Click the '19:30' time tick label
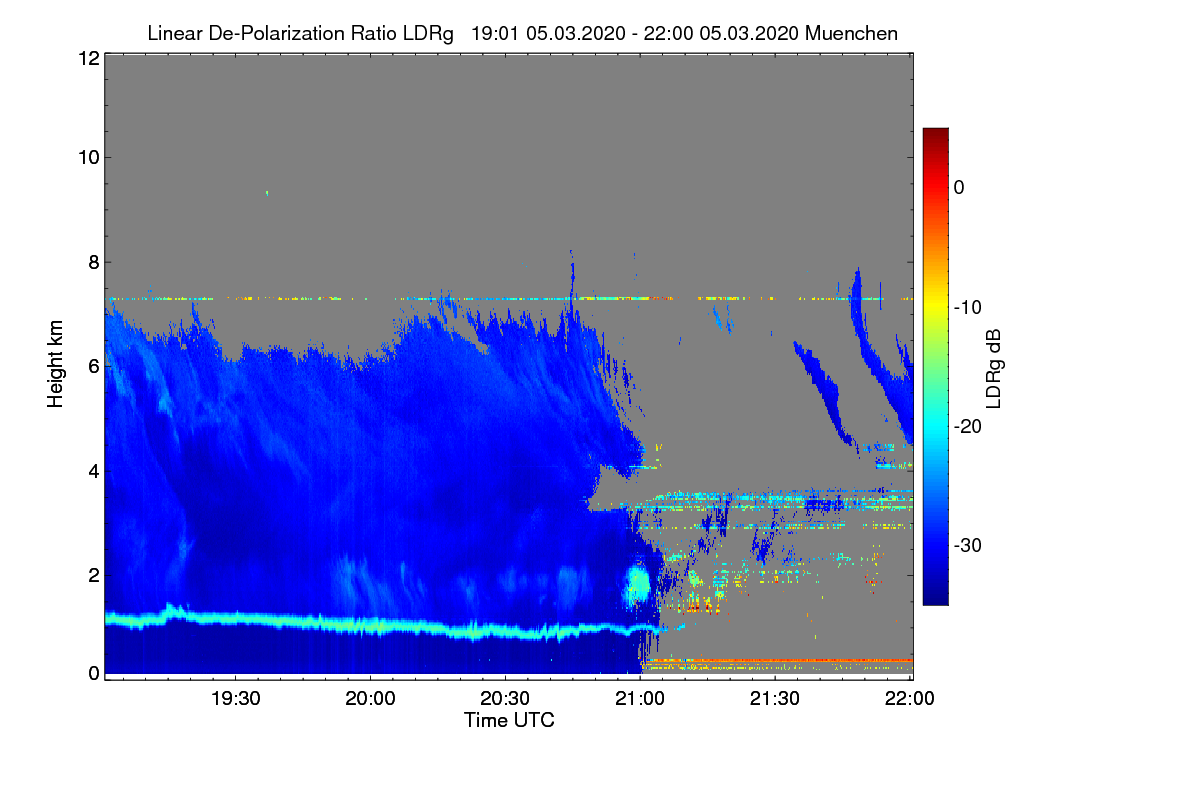This screenshot has width=1200, height=800. click(236, 698)
